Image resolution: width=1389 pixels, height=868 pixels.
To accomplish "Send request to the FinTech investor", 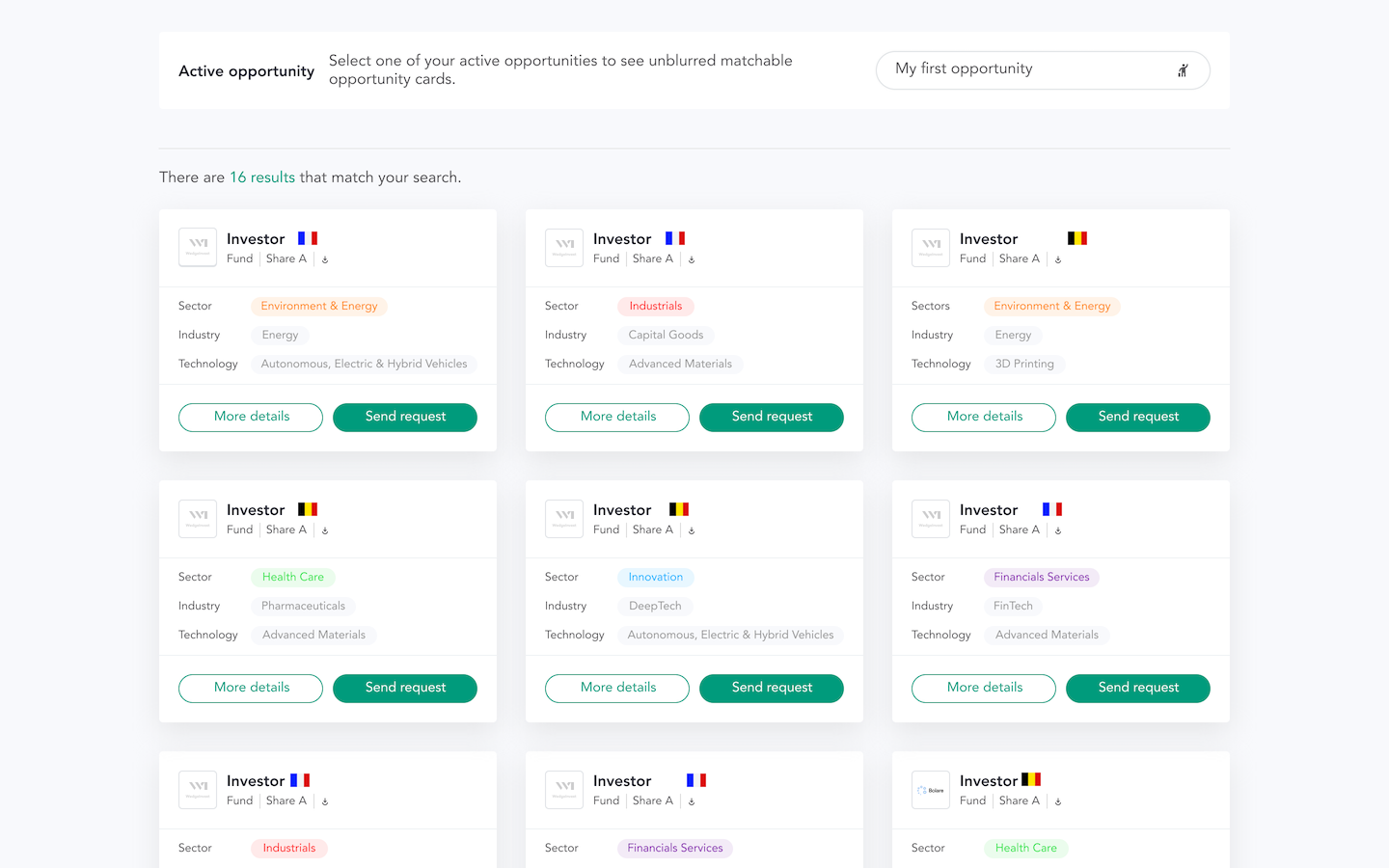I will pyautogui.click(x=1138, y=689).
